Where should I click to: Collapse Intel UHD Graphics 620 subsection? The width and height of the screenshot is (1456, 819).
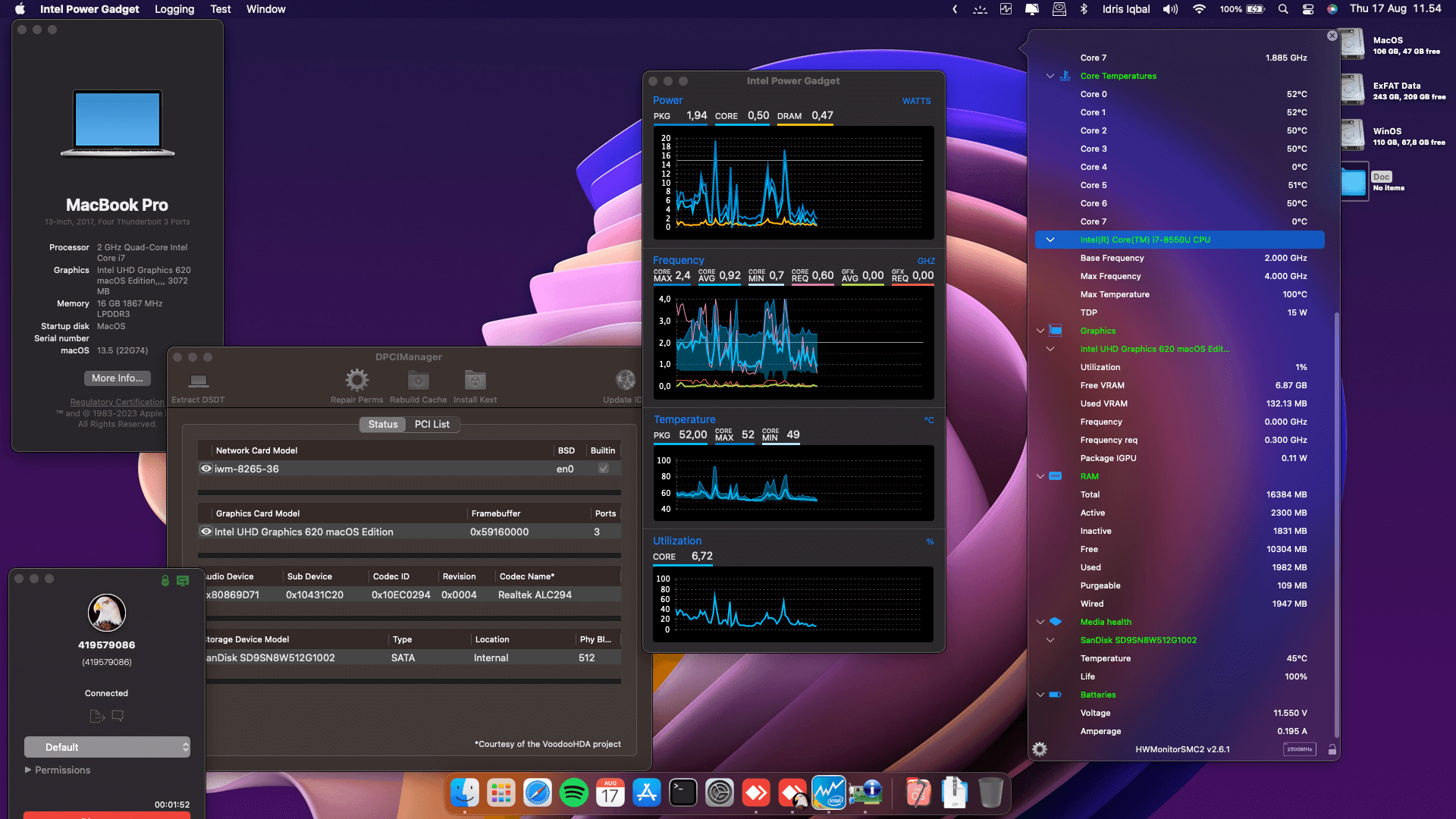(1050, 349)
